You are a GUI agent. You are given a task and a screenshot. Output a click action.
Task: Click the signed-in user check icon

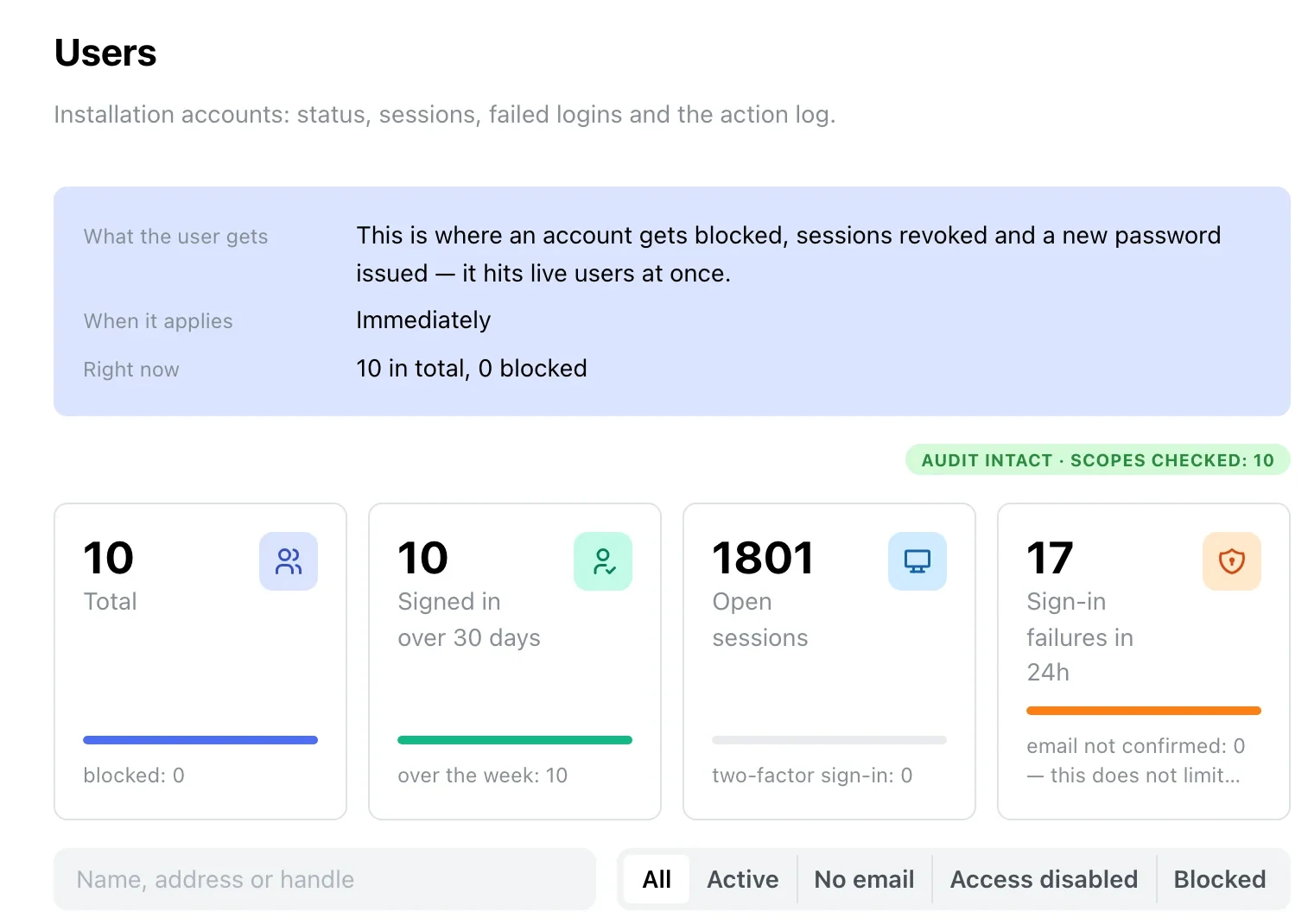point(603,561)
